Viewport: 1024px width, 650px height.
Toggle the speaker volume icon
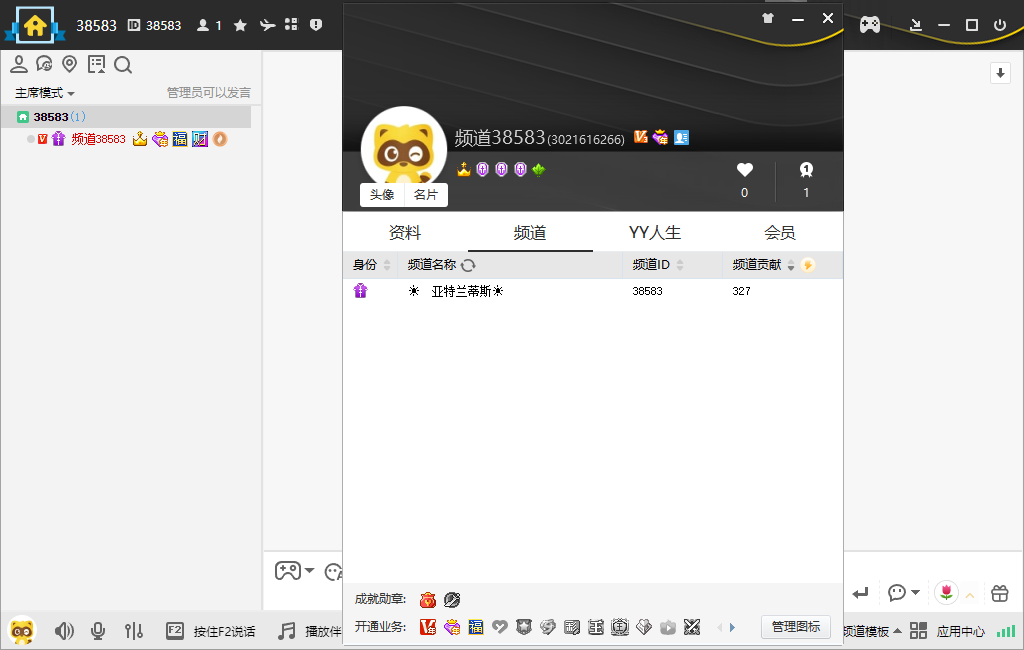[x=64, y=631]
